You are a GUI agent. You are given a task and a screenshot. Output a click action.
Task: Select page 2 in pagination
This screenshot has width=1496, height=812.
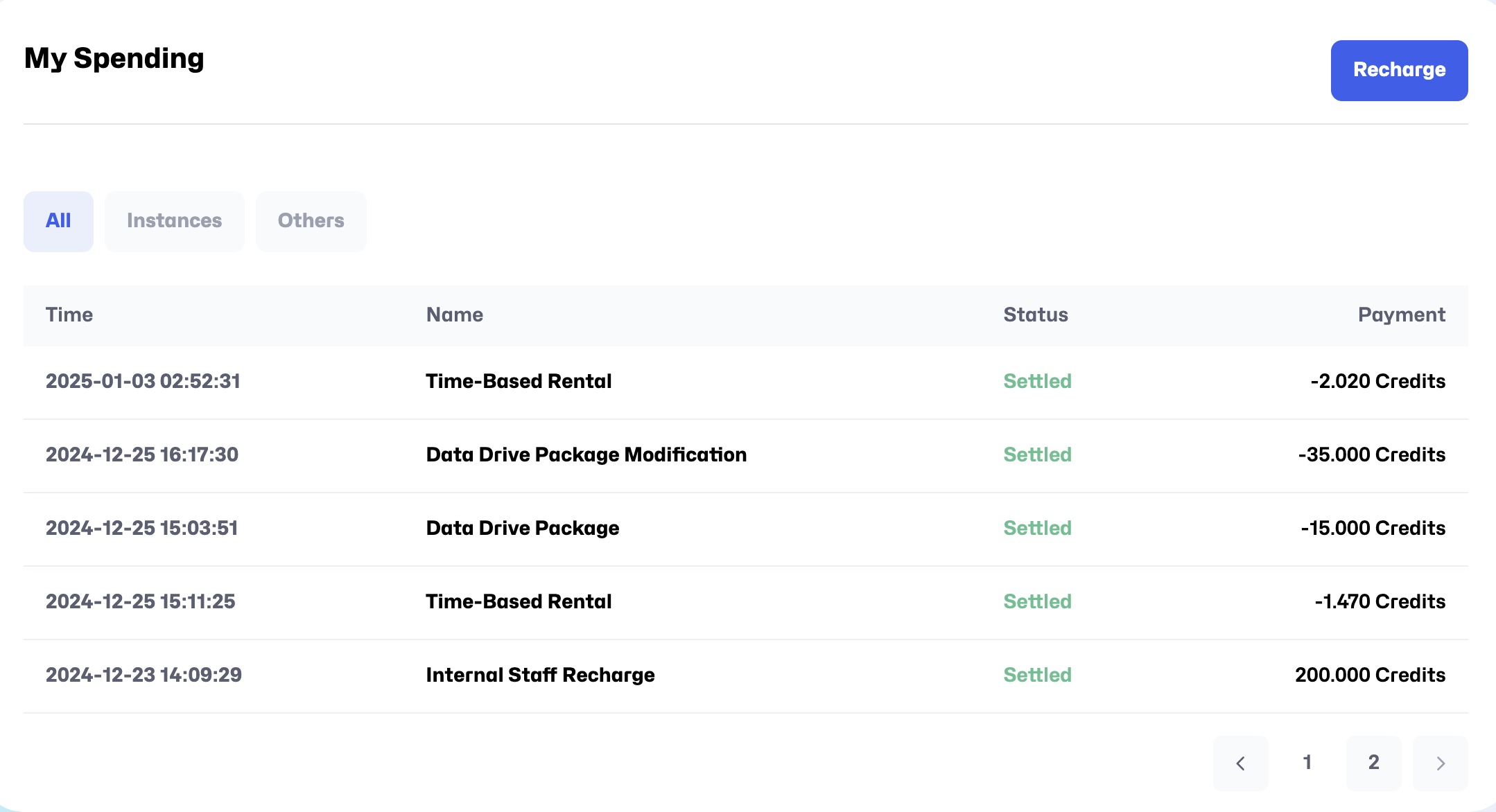point(1373,763)
